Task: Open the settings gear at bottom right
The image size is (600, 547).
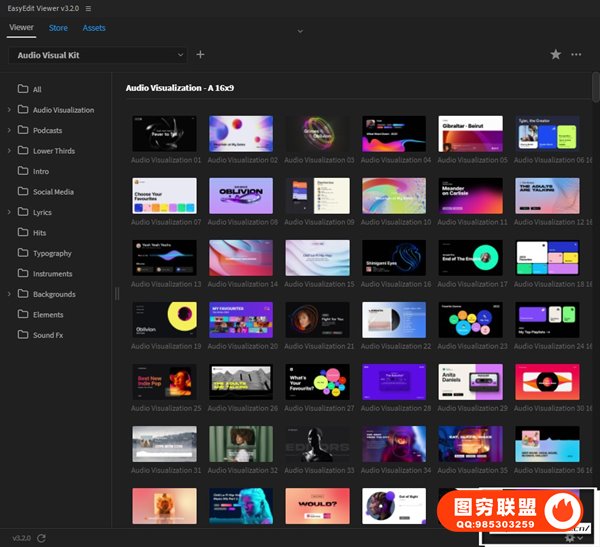Action: tap(569, 538)
